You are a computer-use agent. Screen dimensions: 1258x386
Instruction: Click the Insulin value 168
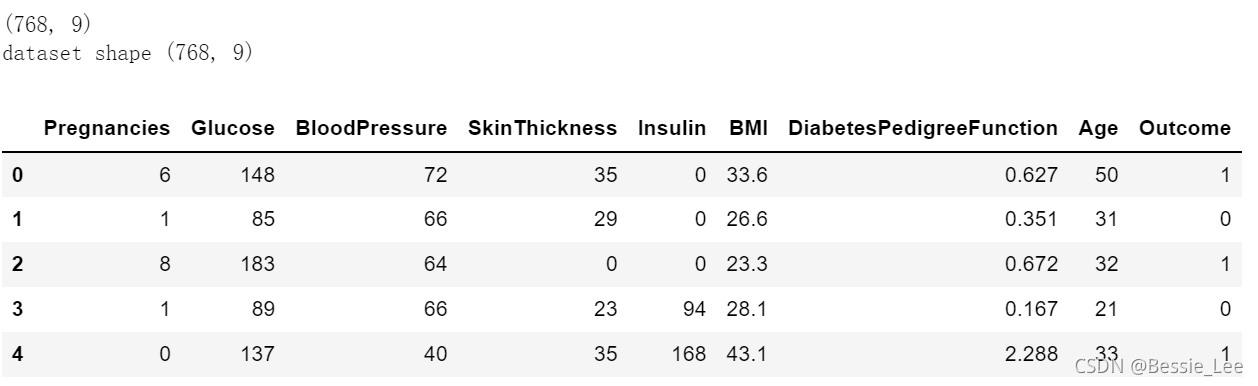pos(690,354)
